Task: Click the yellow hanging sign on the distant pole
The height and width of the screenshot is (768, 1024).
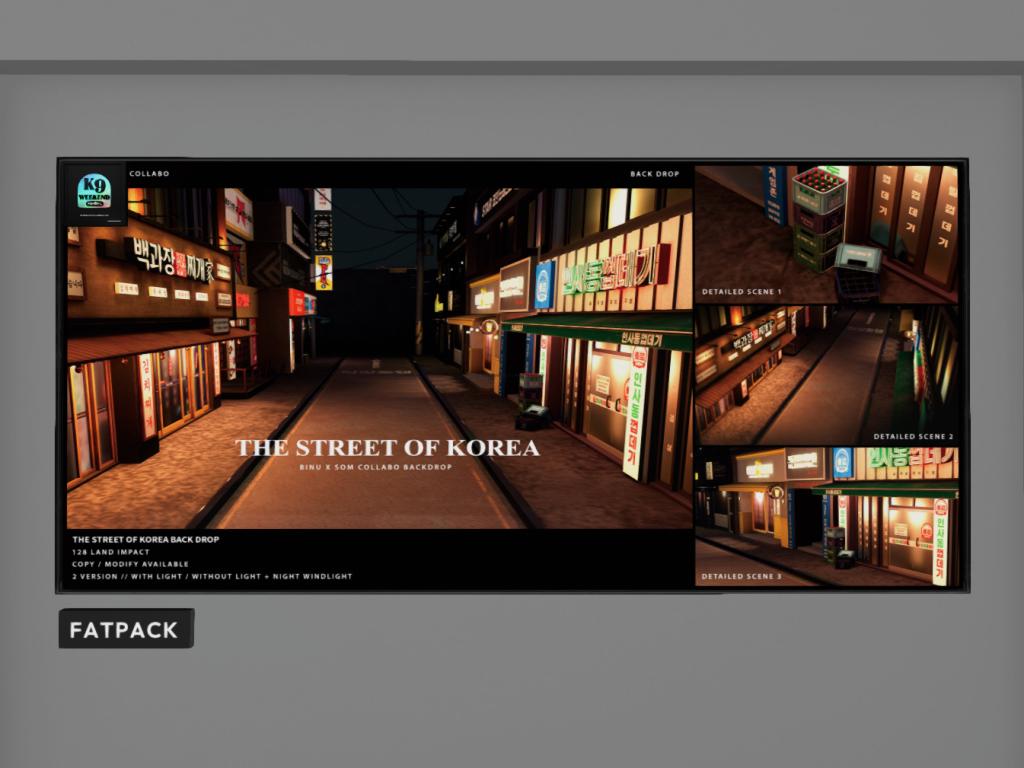Action: [x=323, y=271]
